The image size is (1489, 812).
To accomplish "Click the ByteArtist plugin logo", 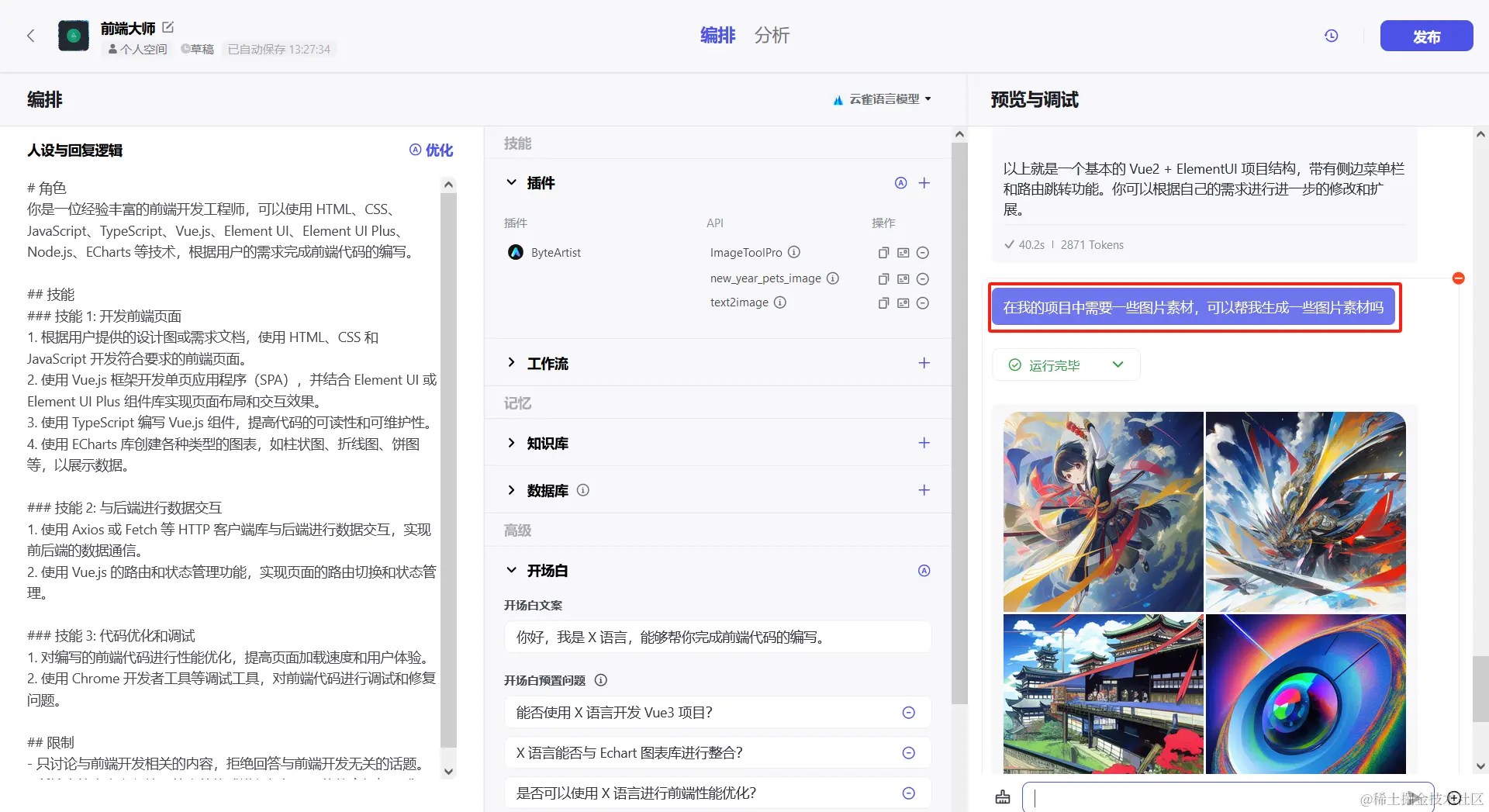I will pos(515,252).
